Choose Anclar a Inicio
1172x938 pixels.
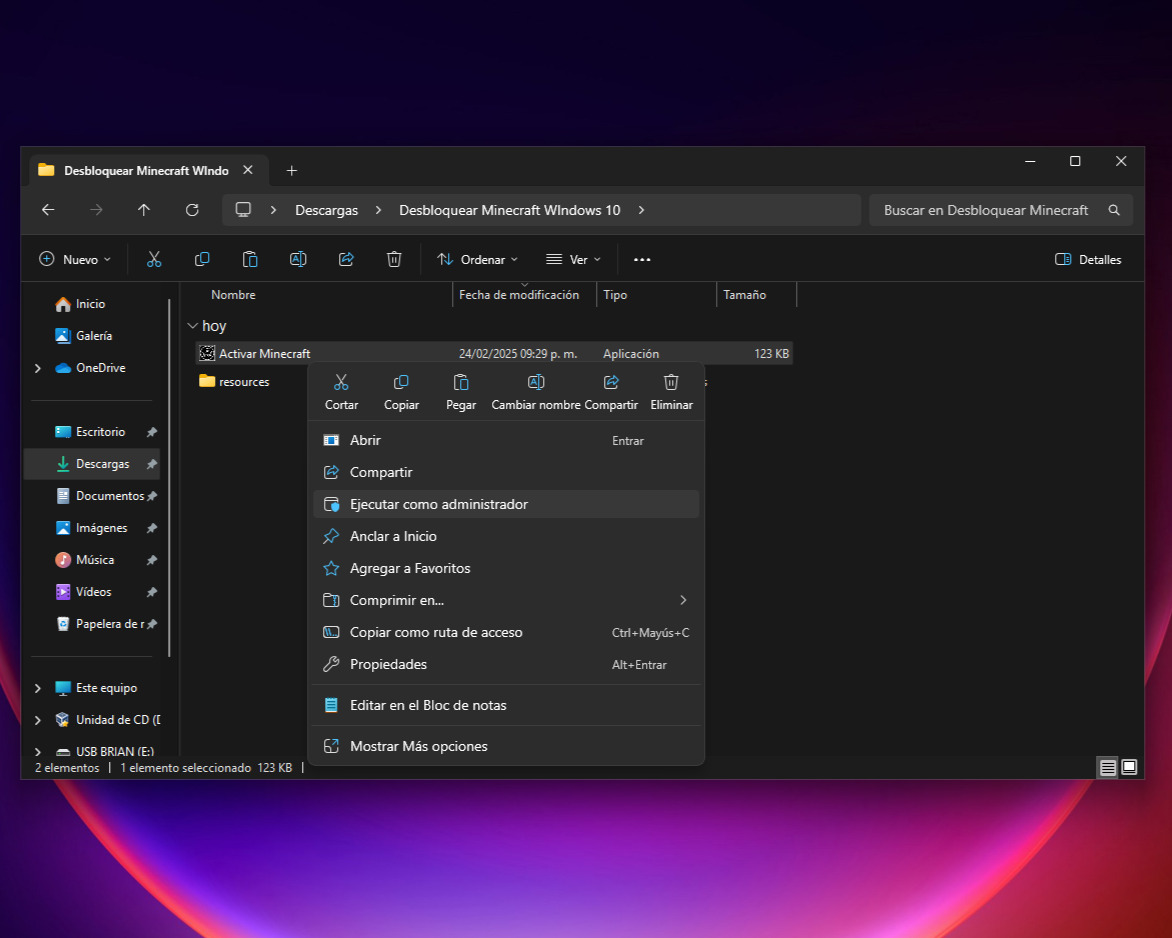click(506, 537)
